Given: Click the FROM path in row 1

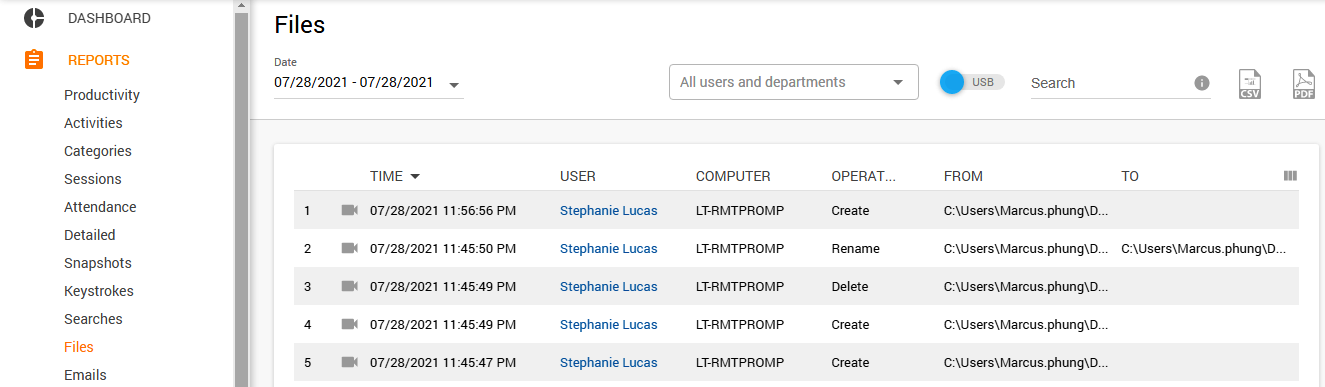Looking at the screenshot, I should click(x=1026, y=210).
